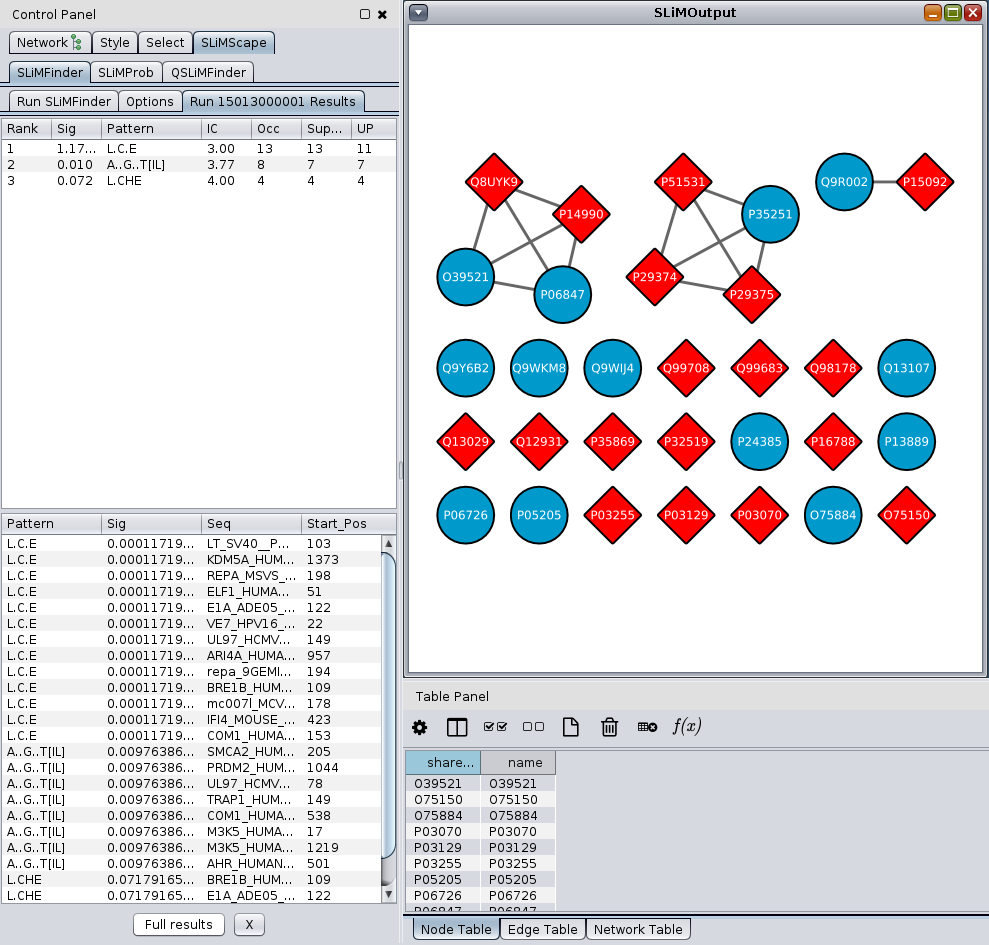
Task: Select the L.CHE rank 3 row
Action: (x=199, y=181)
